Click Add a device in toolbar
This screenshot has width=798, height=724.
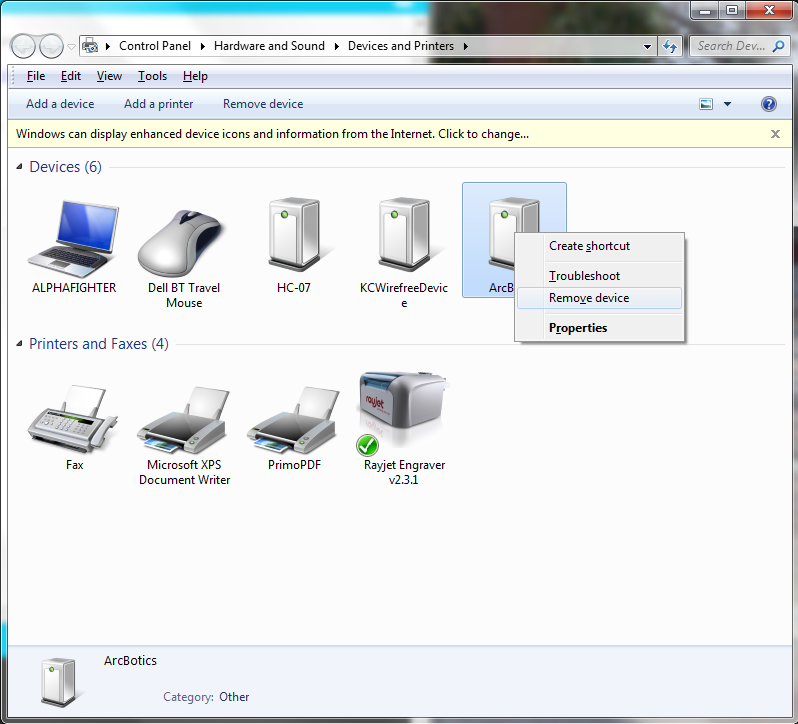point(60,104)
